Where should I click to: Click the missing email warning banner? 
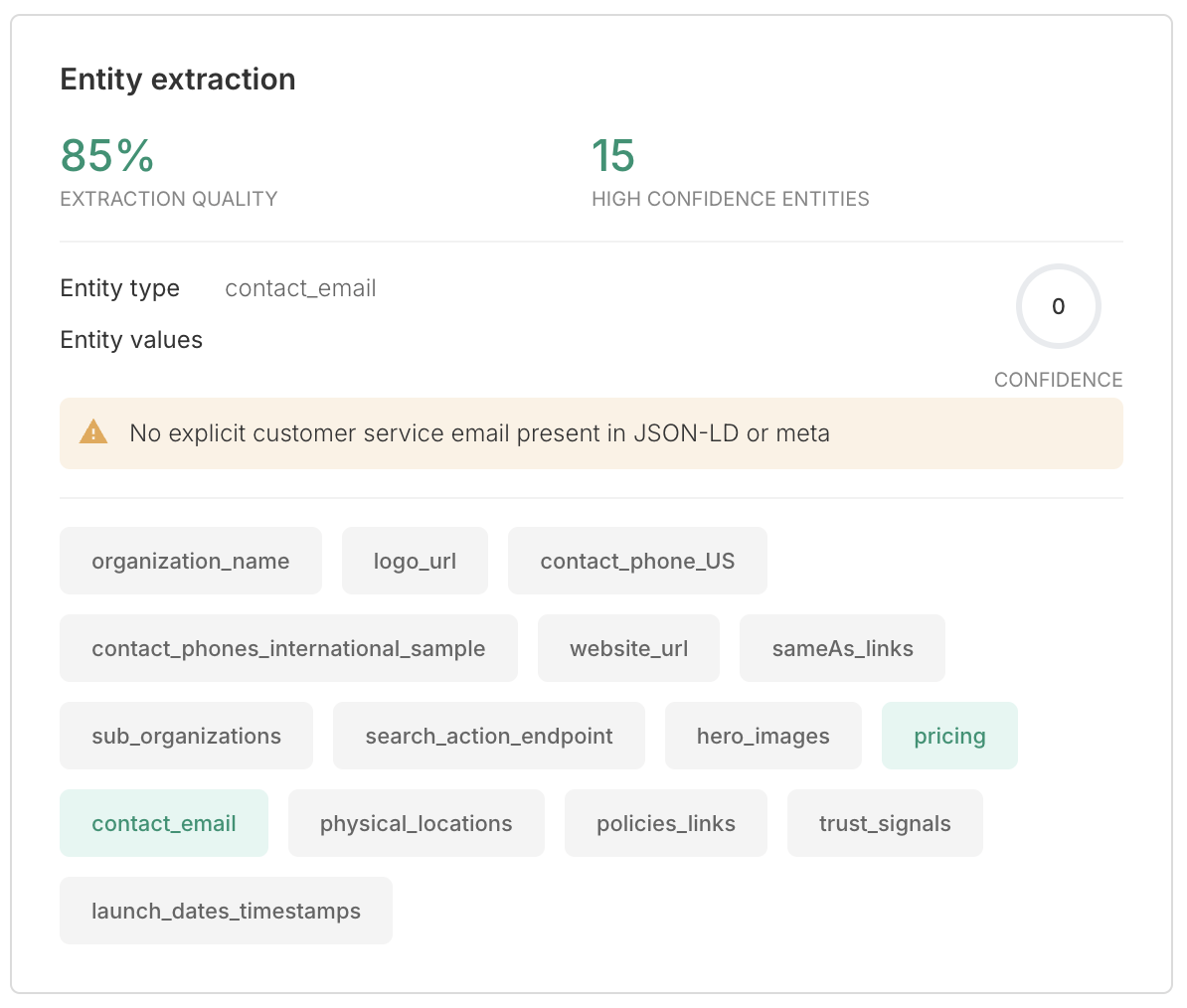pos(592,433)
